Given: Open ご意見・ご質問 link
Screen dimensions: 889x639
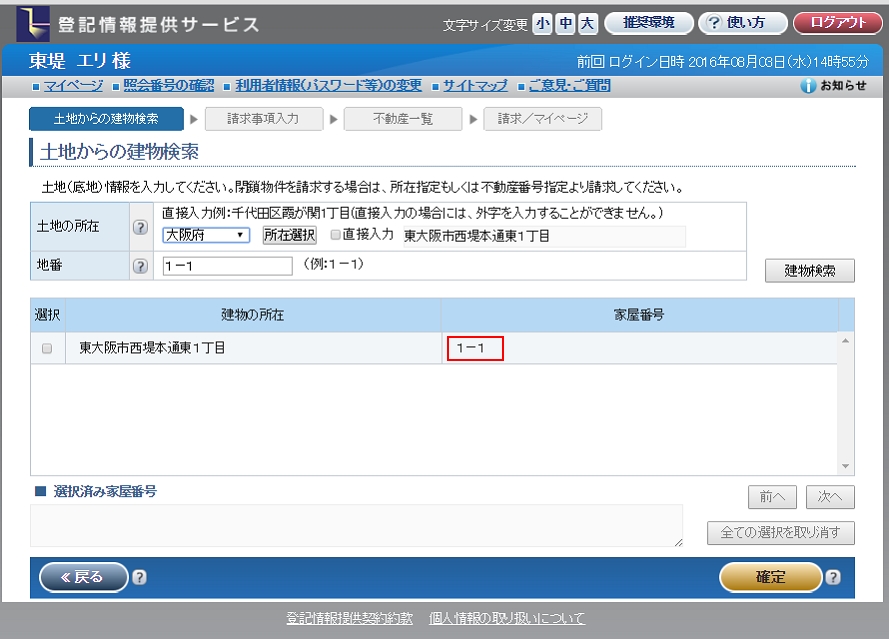Looking at the screenshot, I should [569, 86].
